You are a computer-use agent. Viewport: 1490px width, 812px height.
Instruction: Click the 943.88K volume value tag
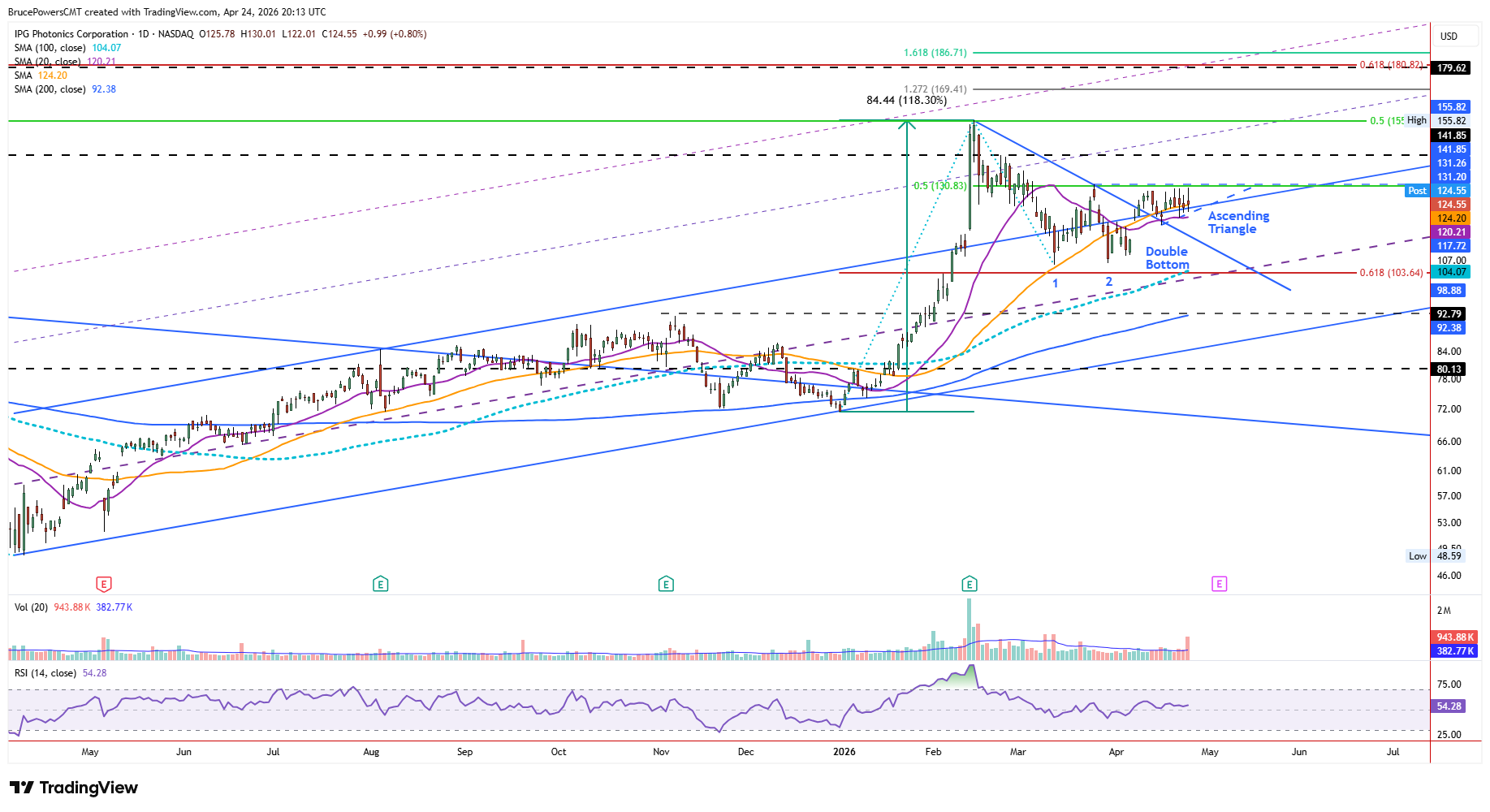pos(1454,637)
